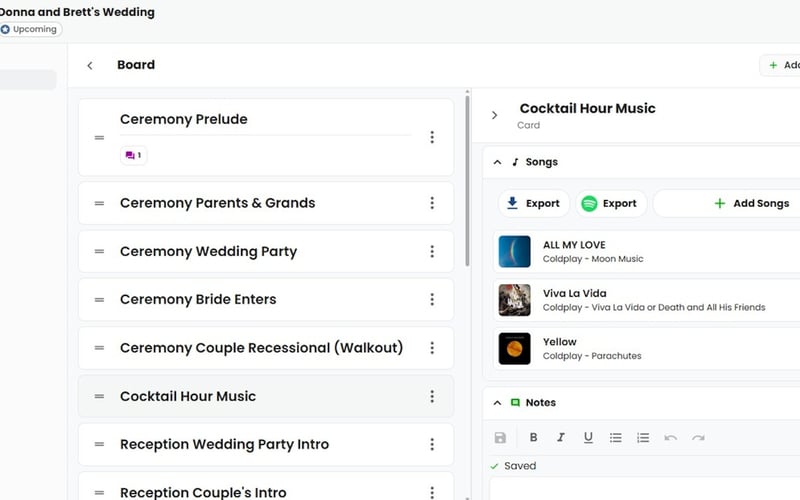Toggle bold formatting in Notes
This screenshot has height=500, width=800.
(x=533, y=437)
